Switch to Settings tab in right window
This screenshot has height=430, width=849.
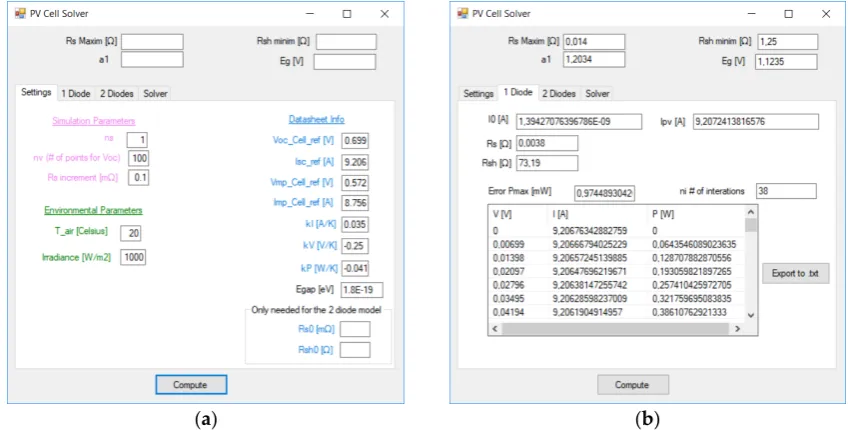click(x=479, y=93)
